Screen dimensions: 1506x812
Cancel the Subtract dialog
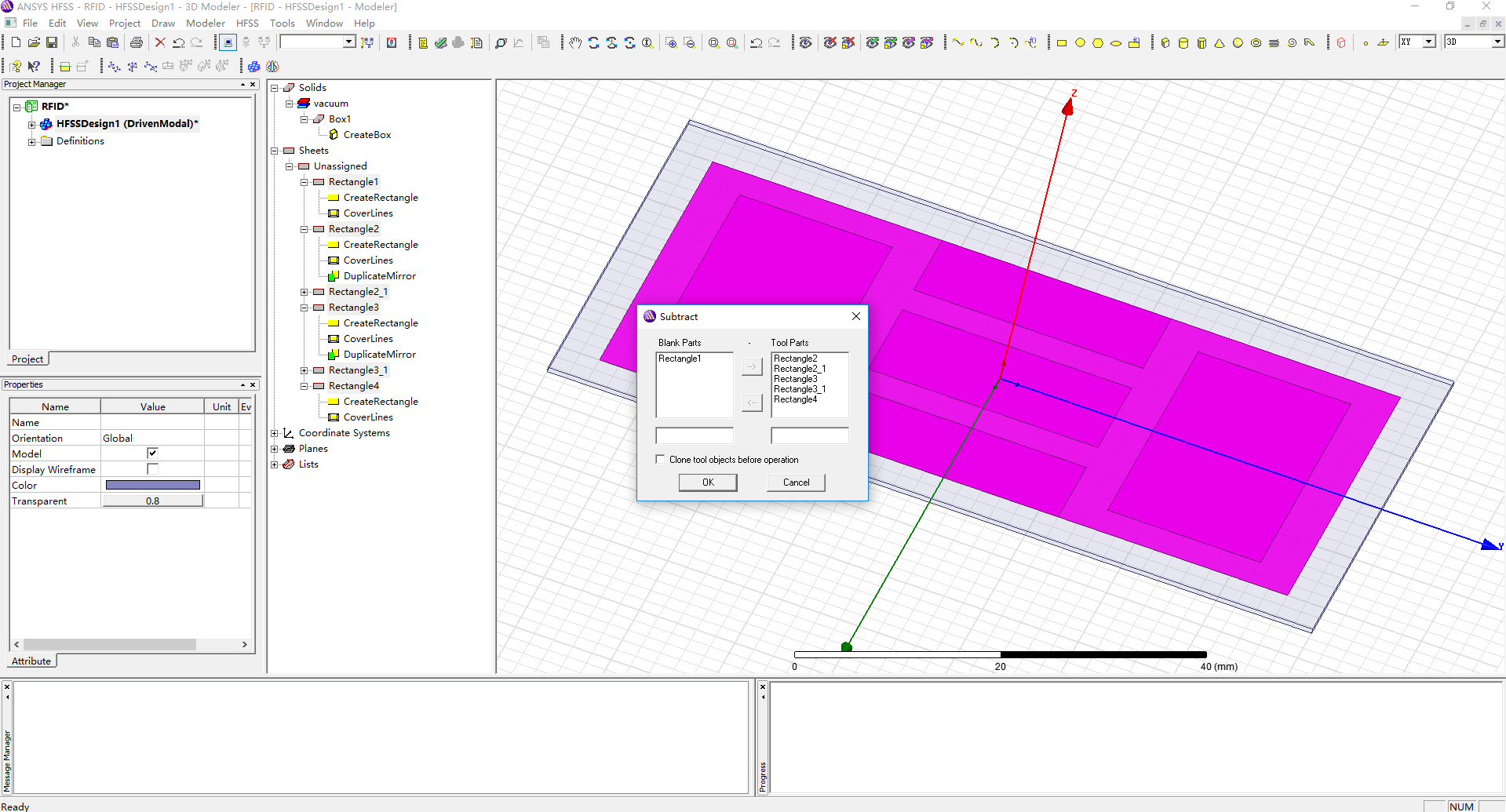click(x=796, y=482)
